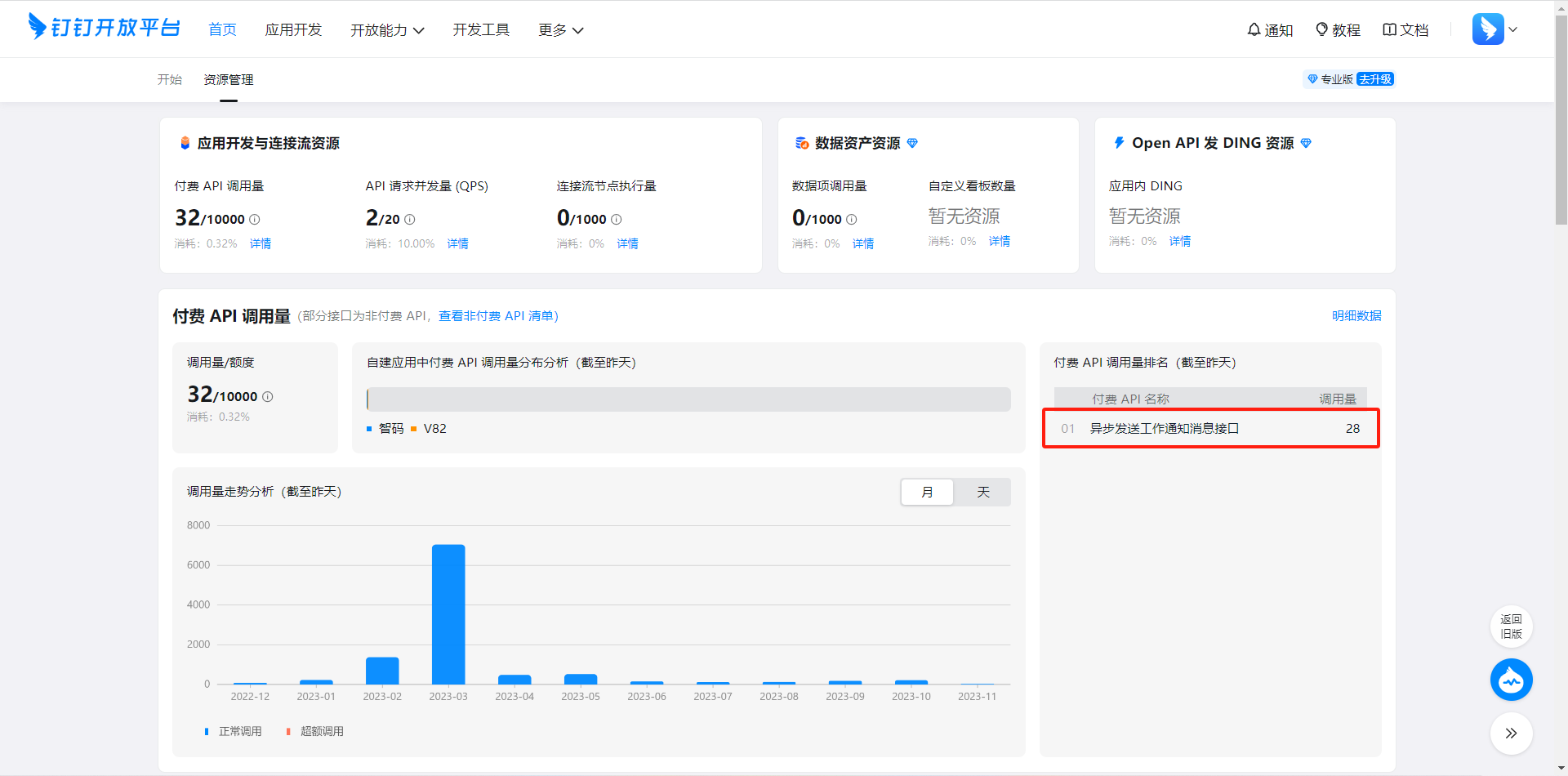Click info icon beside 32/10000 in top card
1568x776 pixels.
255,220
